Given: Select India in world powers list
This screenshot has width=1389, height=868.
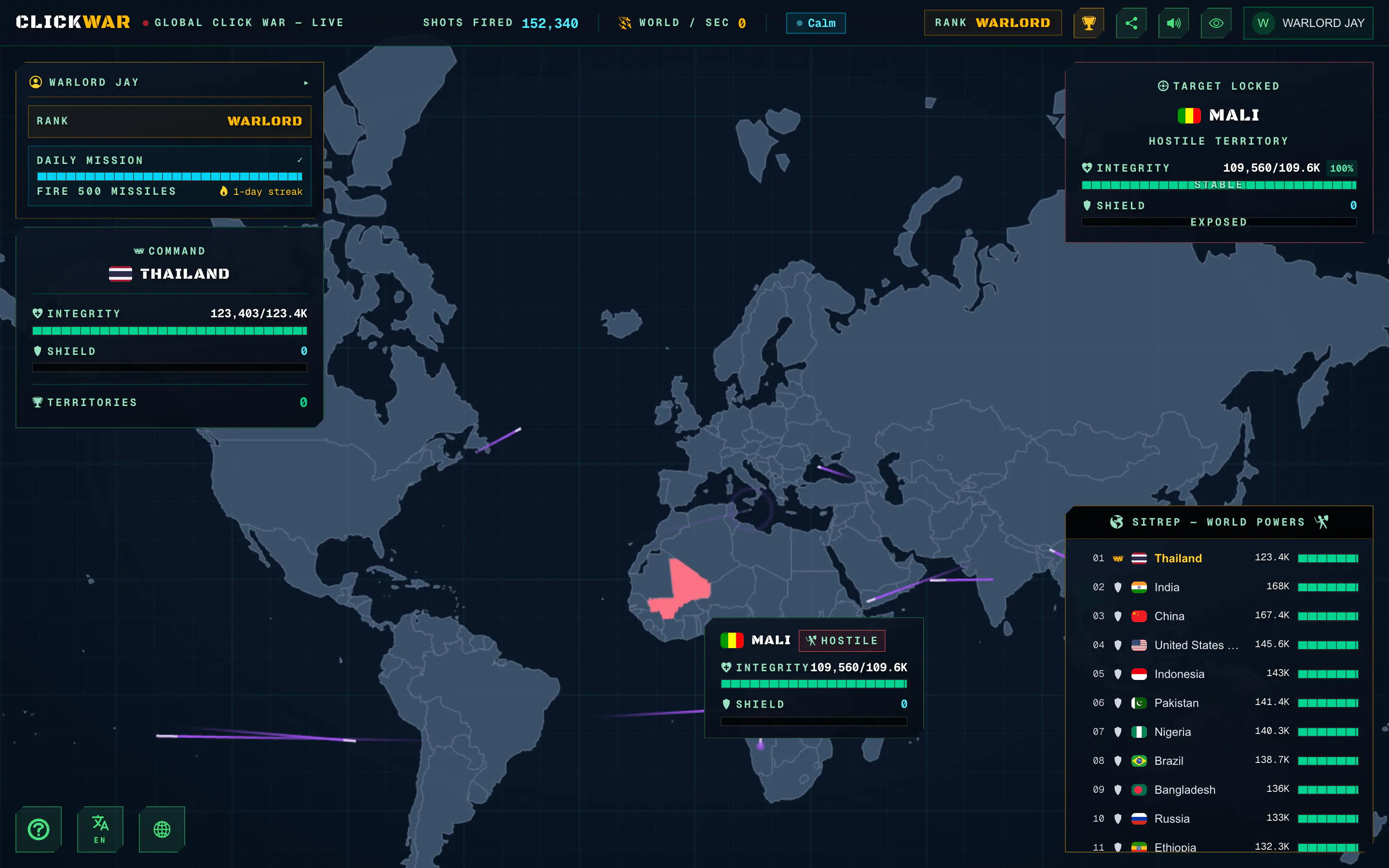Looking at the screenshot, I should 1219,587.
